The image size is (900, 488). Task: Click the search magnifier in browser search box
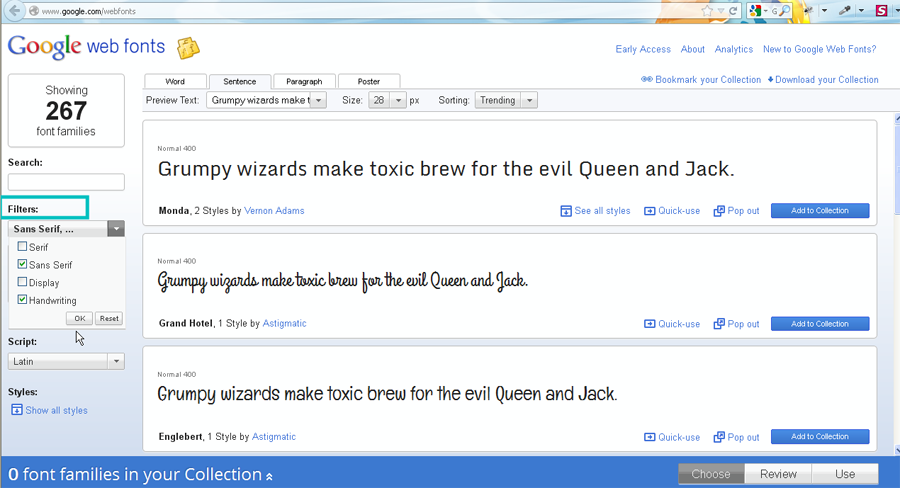pos(785,11)
